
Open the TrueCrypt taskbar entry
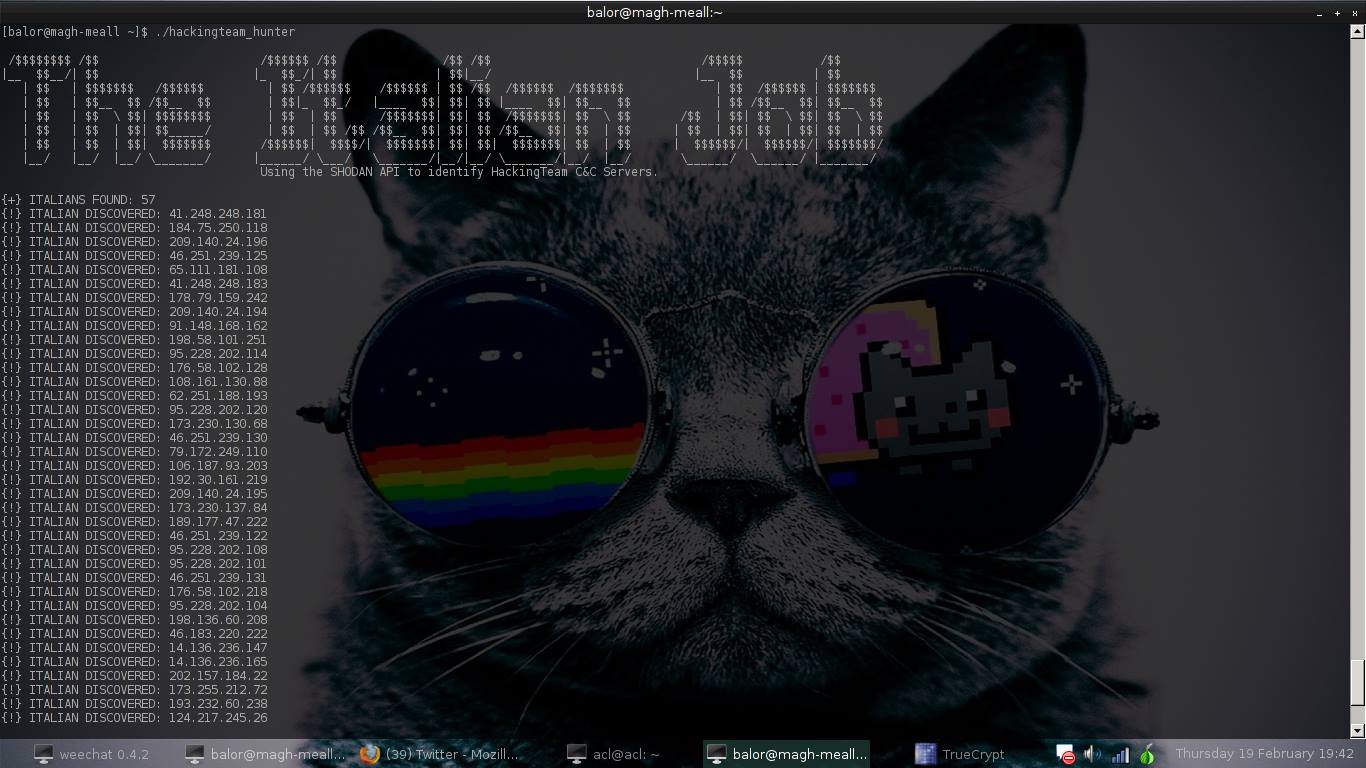tap(960, 754)
